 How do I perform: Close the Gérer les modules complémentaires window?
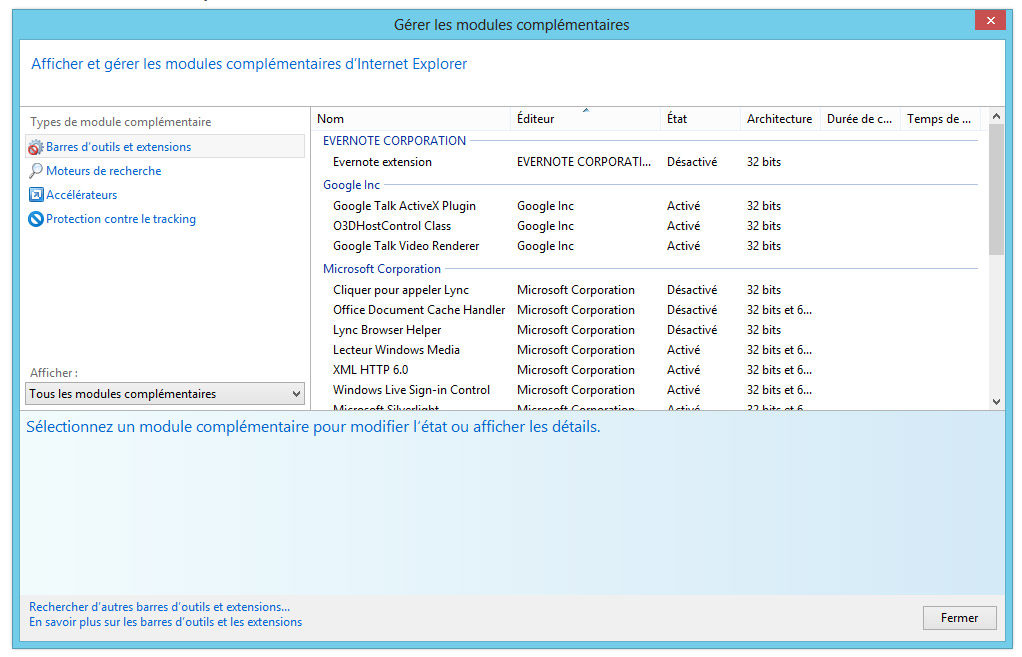990,20
